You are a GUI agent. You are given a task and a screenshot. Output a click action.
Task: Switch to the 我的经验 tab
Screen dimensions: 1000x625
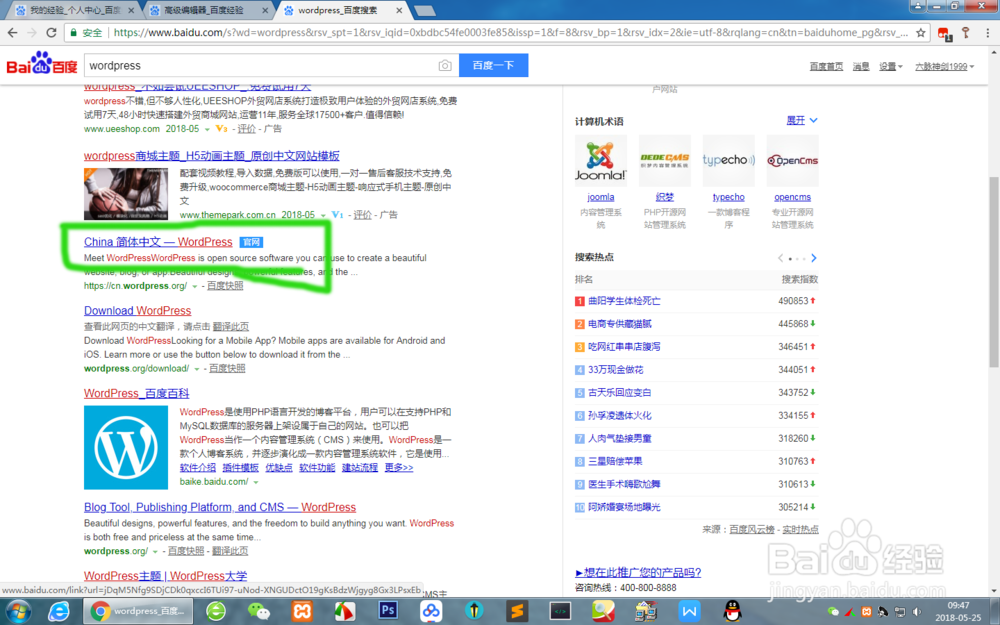point(75,10)
